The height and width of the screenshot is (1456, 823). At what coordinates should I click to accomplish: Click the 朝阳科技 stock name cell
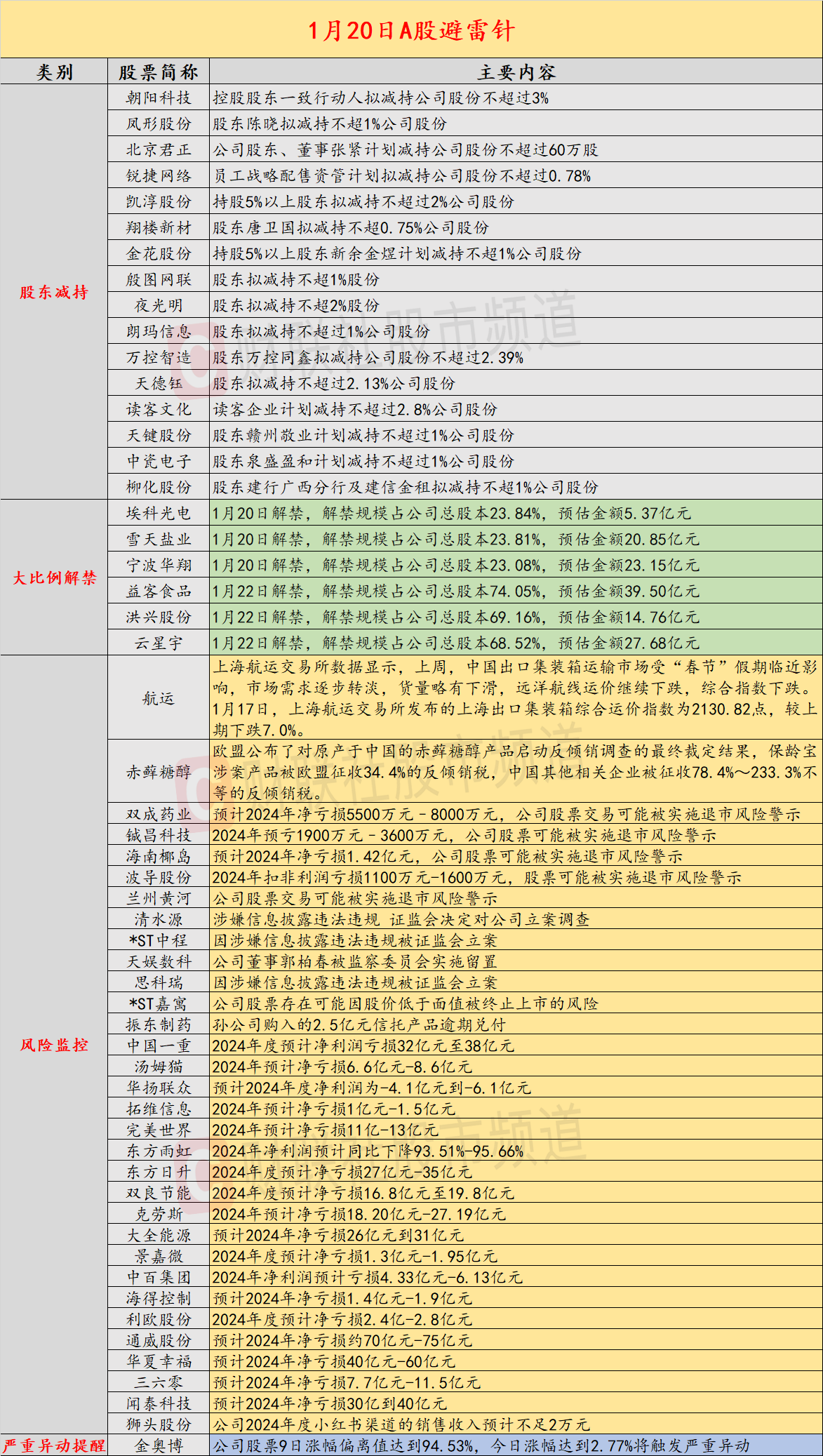click(x=159, y=98)
